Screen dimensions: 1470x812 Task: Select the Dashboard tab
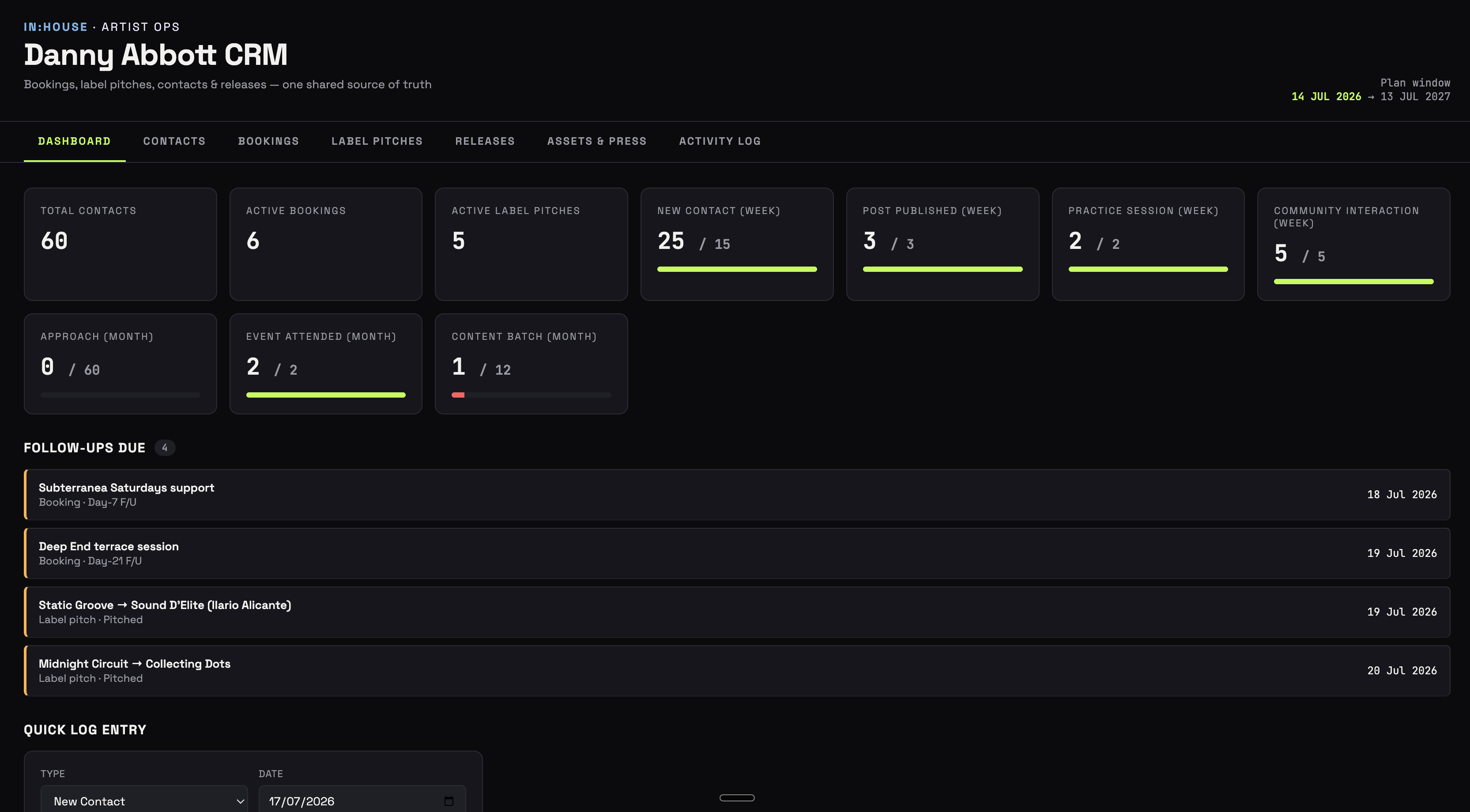[x=74, y=141]
